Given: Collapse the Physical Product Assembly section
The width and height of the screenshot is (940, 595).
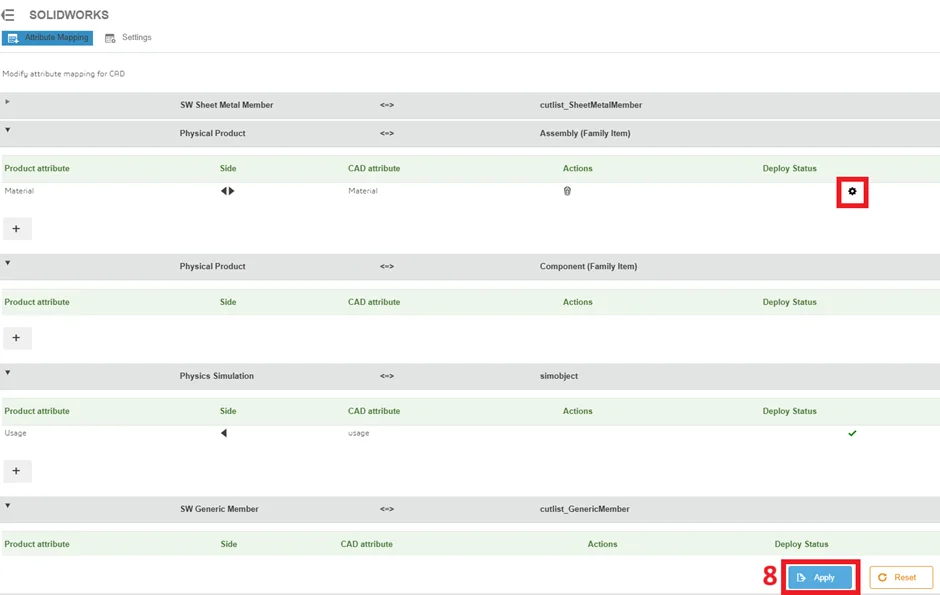Looking at the screenshot, I should (8, 130).
